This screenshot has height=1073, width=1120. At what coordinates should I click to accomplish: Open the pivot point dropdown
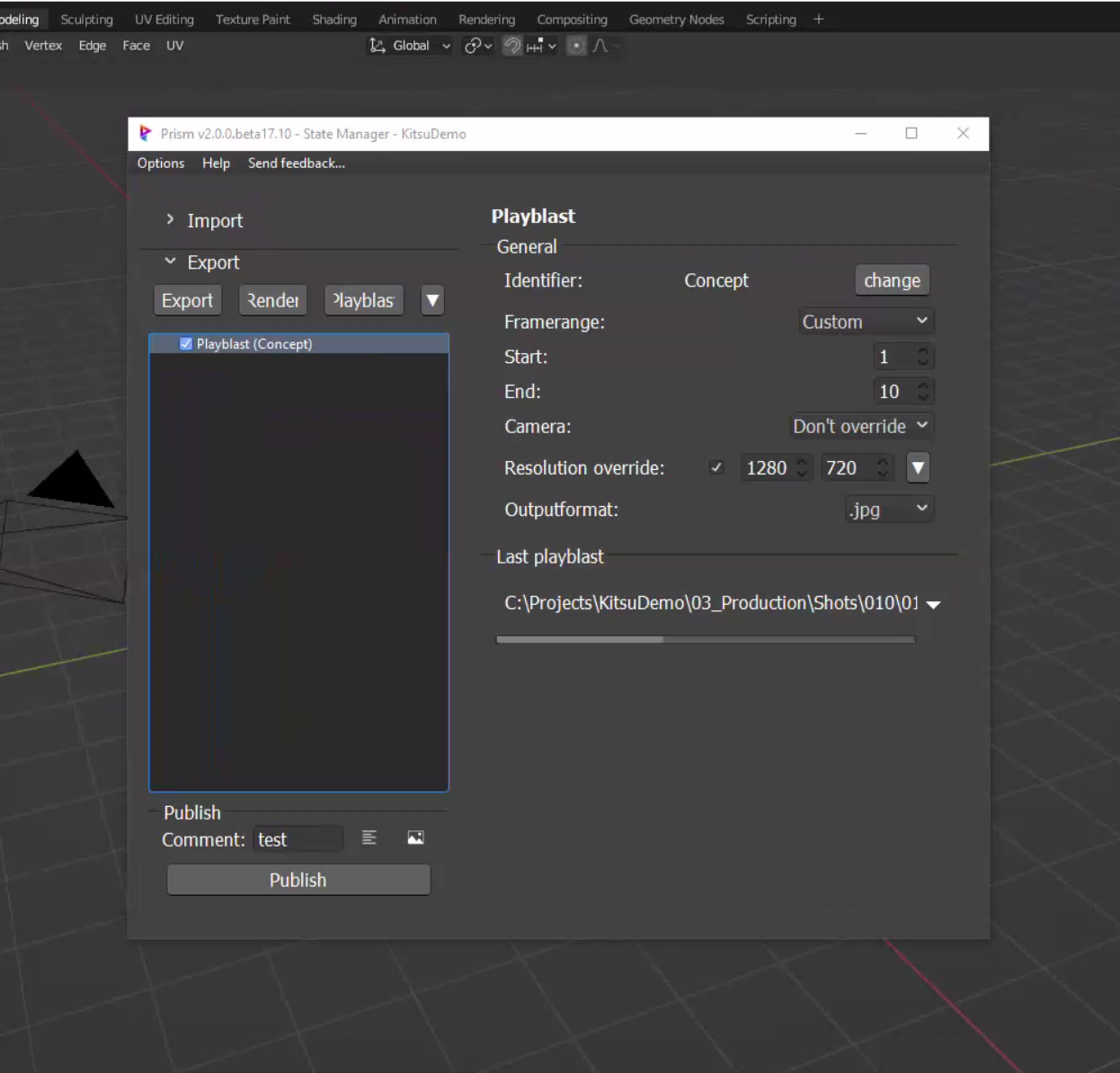[x=477, y=46]
